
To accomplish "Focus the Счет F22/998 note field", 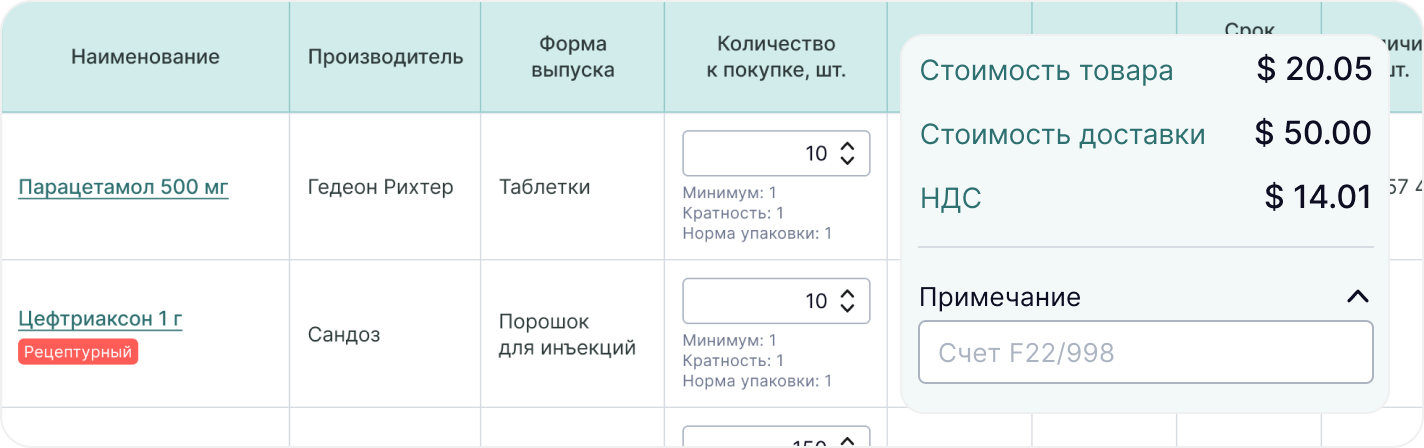I will [x=1146, y=352].
